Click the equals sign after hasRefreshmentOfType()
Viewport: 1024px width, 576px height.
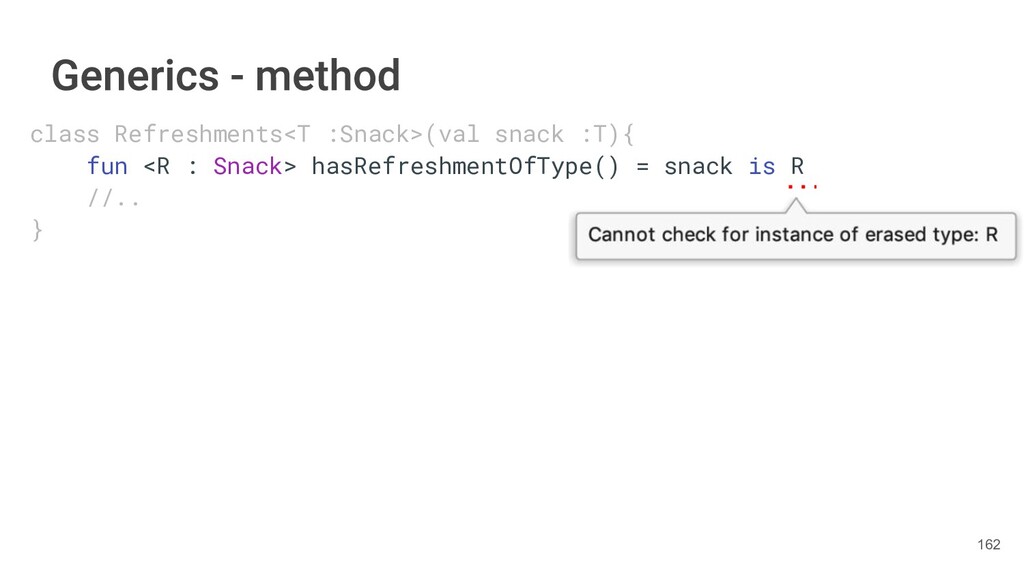coord(642,166)
